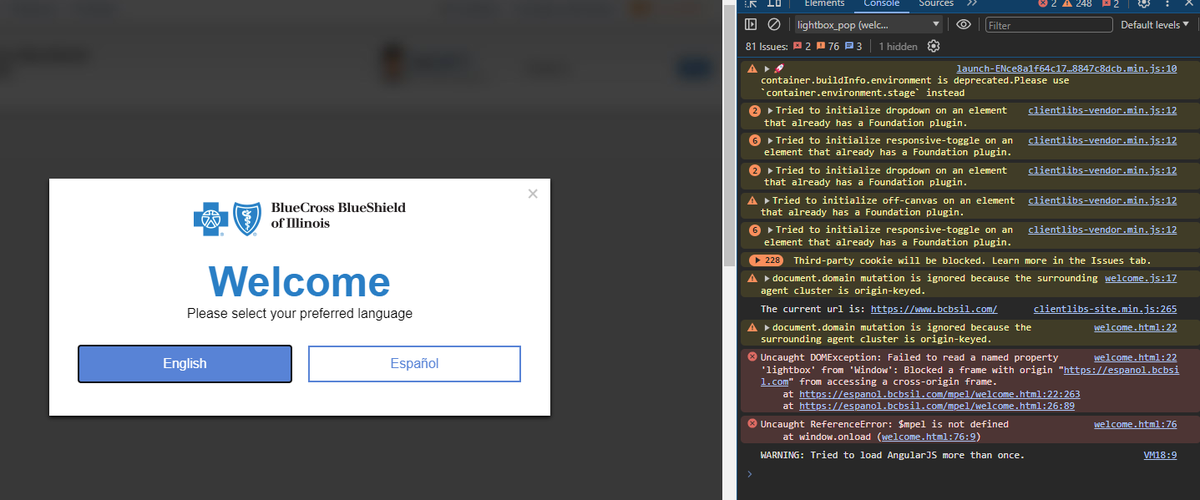
Task: Open the Default levels dropdown
Action: click(x=1155, y=25)
